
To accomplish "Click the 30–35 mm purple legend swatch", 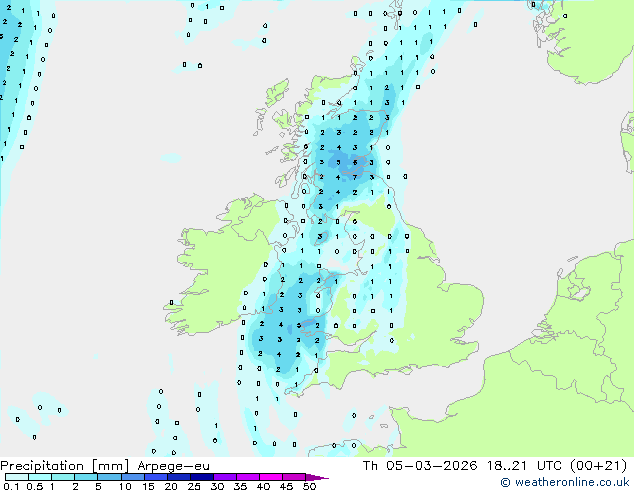I will 225,477.
